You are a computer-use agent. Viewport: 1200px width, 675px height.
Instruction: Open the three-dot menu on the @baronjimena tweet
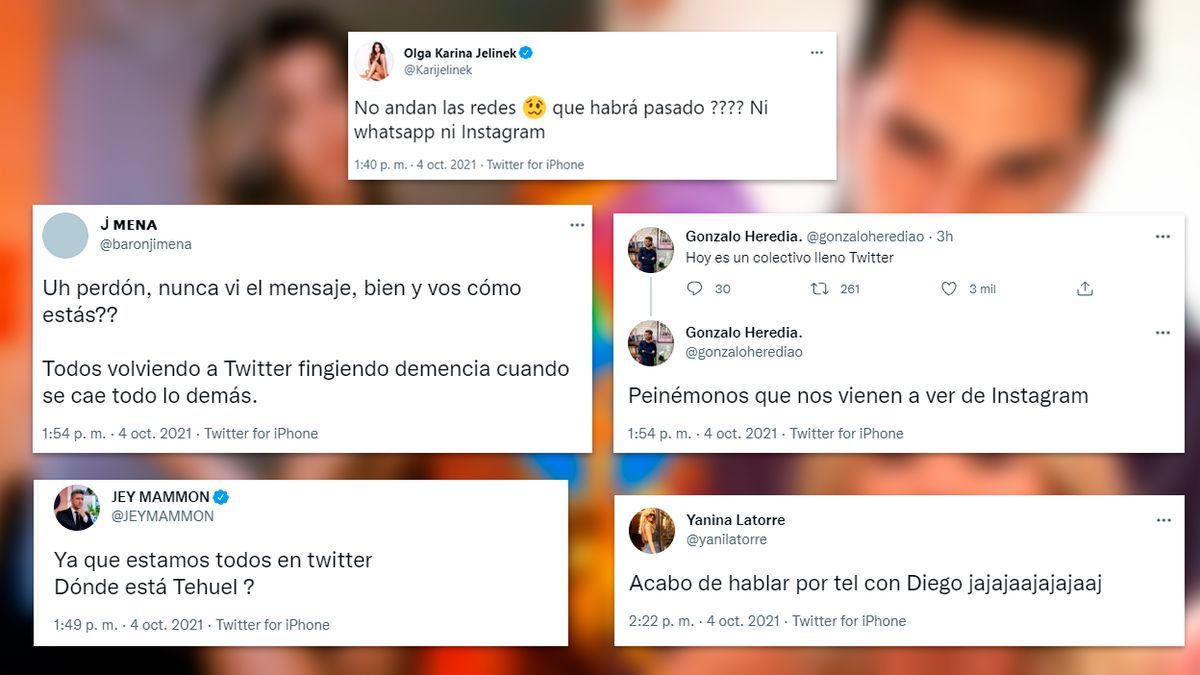(577, 225)
